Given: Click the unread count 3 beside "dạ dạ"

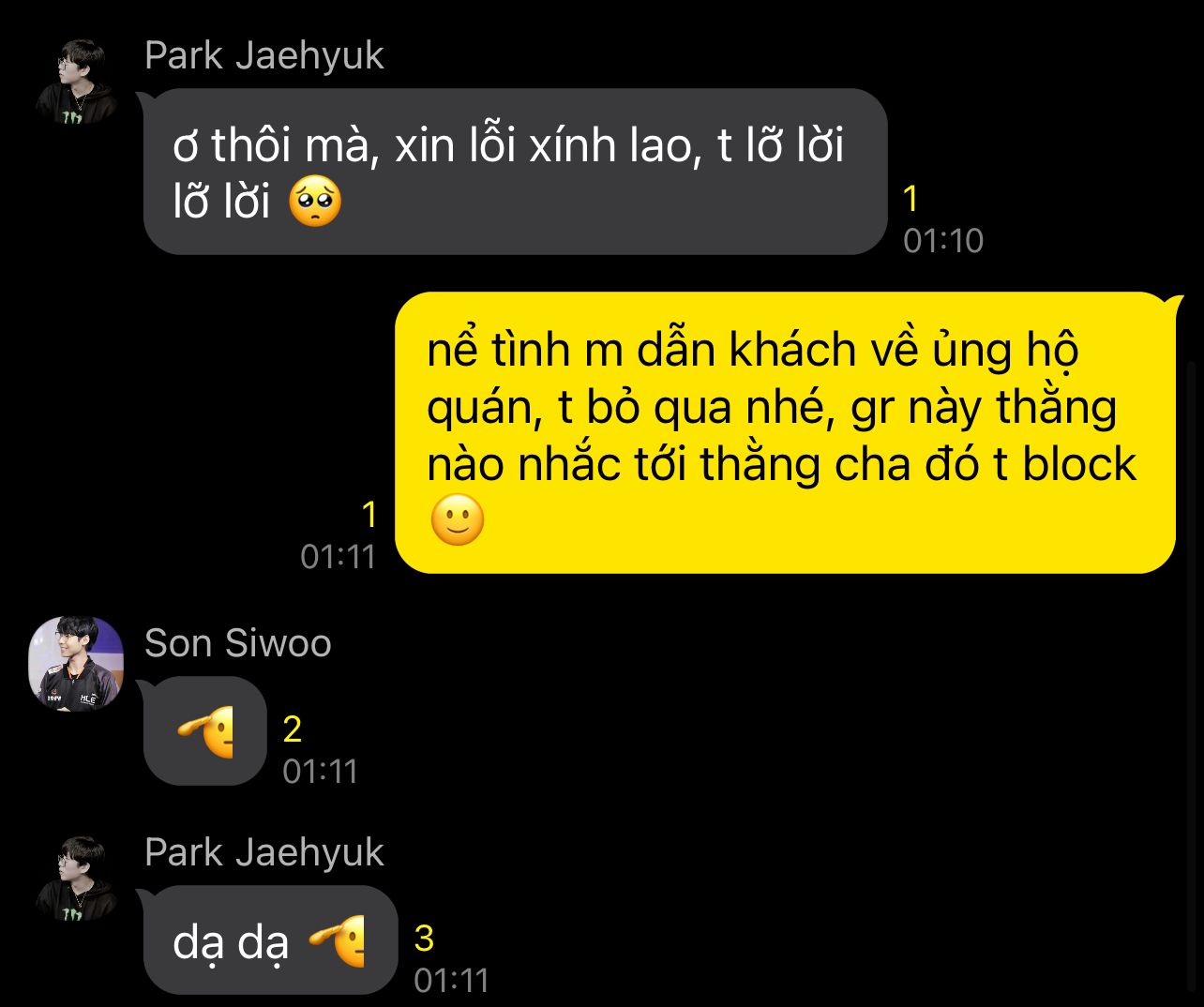Looking at the screenshot, I should click(424, 938).
